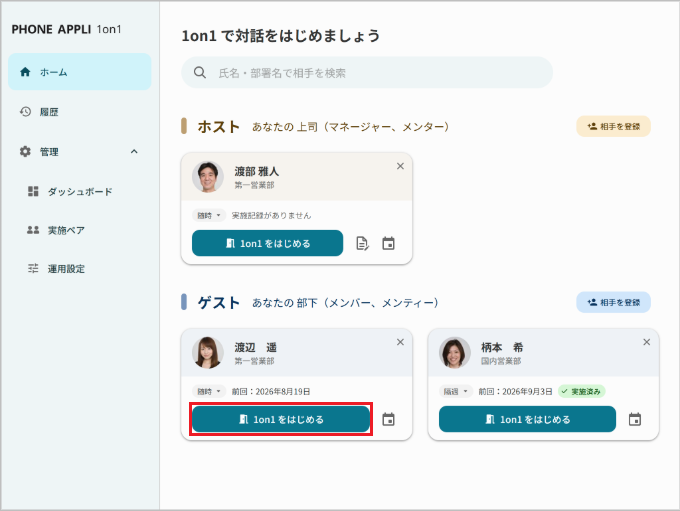Click 国内営業部 department text
680x511 pixels.
click(501, 361)
